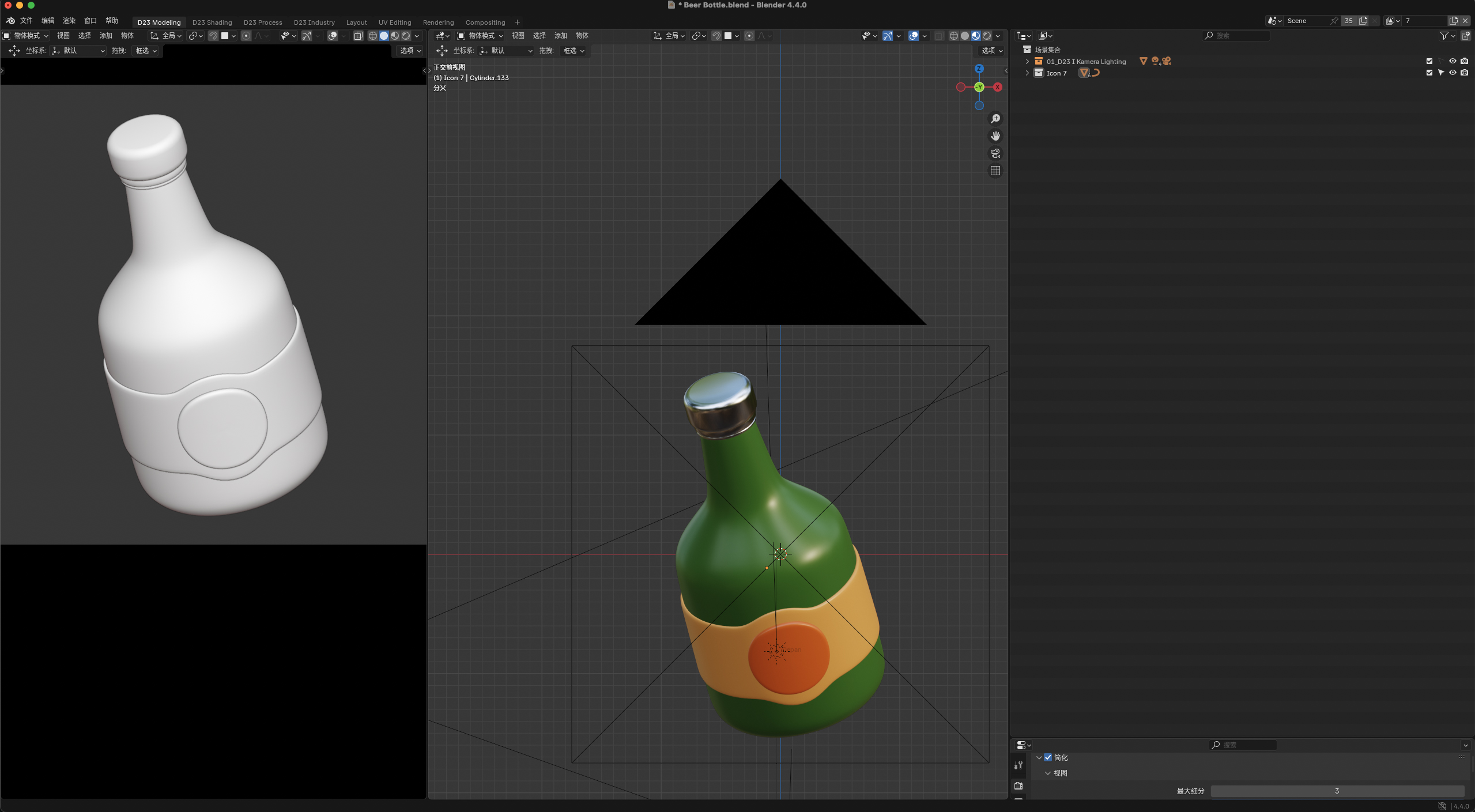
Task: Click 物体模式 to change interaction mode
Action: 480,36
